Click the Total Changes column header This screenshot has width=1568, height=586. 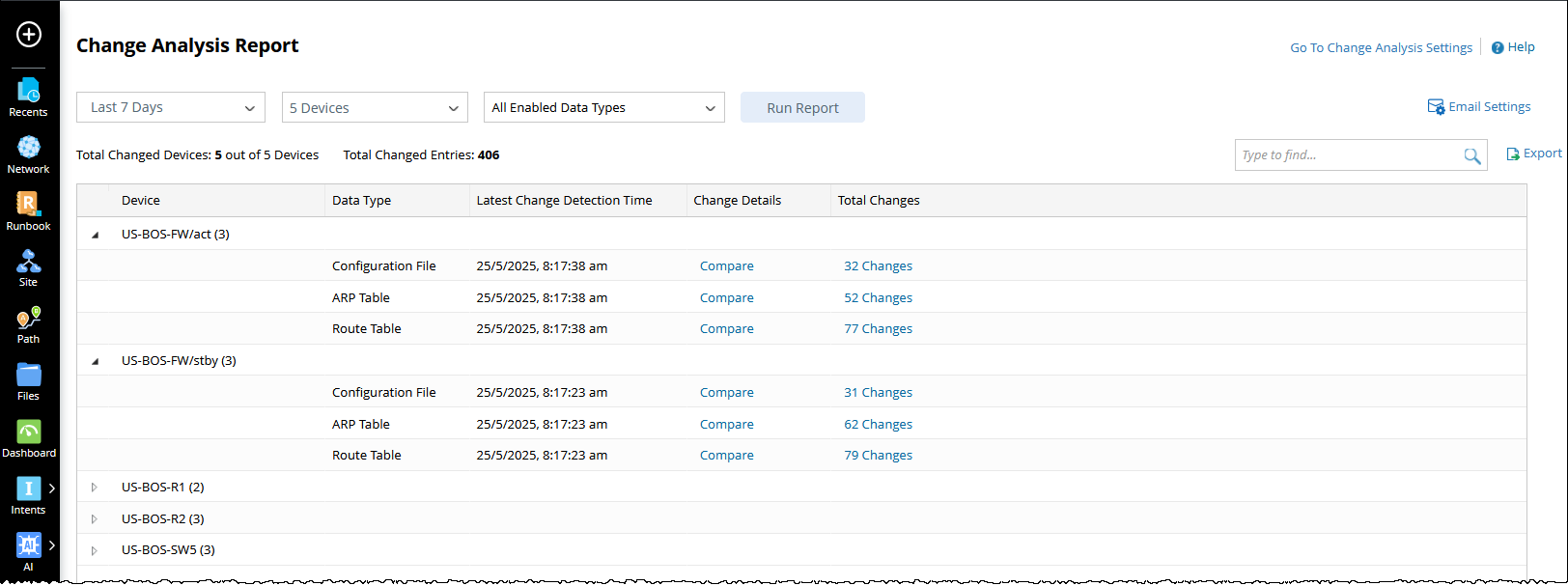pyautogui.click(x=879, y=201)
